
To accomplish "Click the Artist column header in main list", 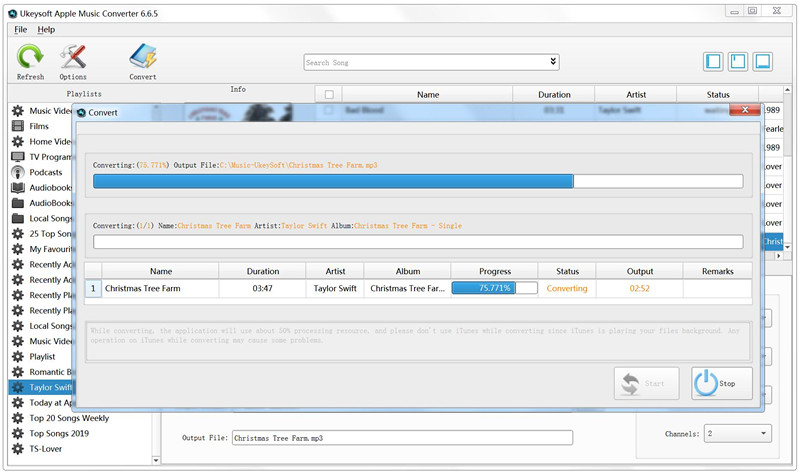I will (636, 94).
